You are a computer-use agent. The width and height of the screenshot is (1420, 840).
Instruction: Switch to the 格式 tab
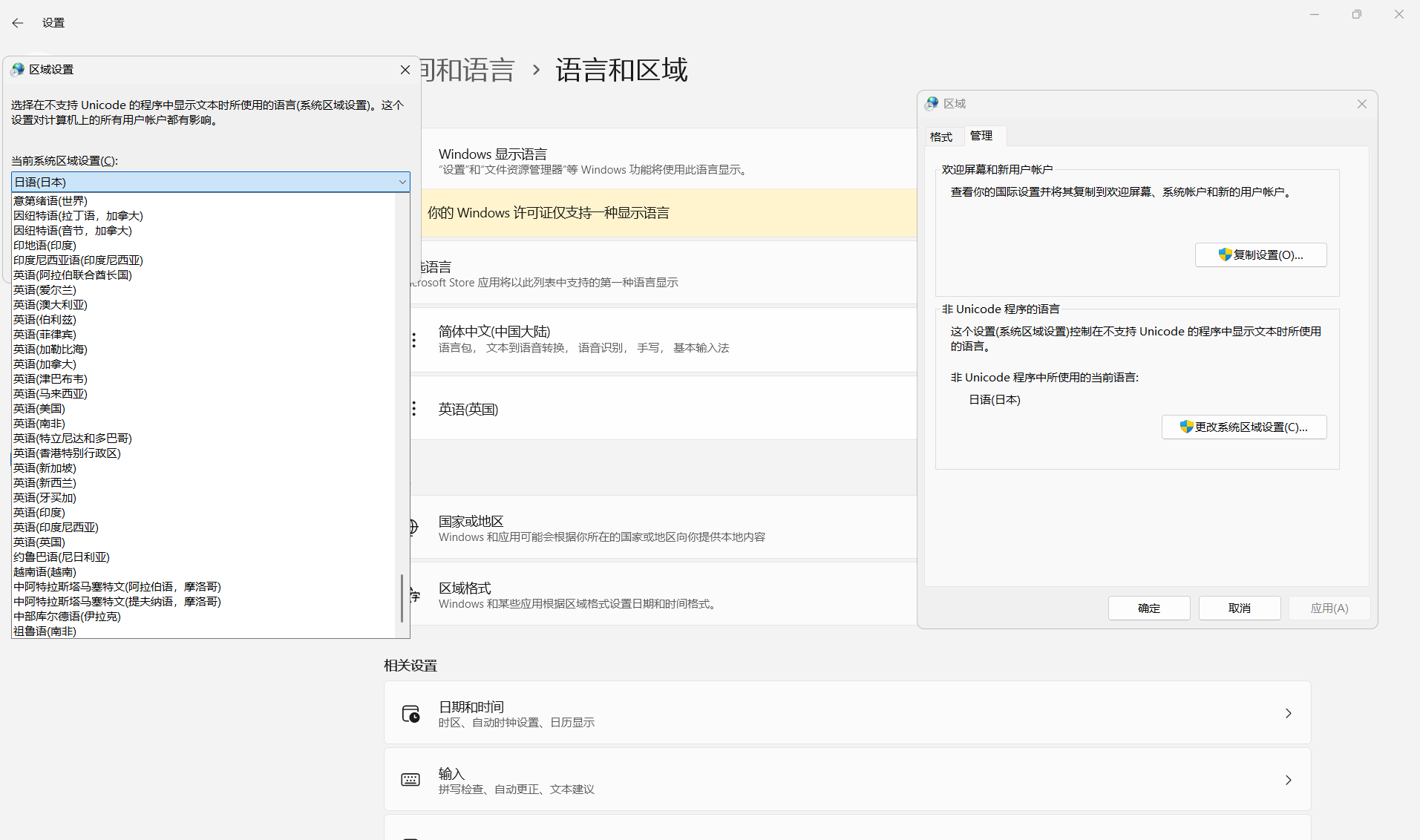point(941,137)
